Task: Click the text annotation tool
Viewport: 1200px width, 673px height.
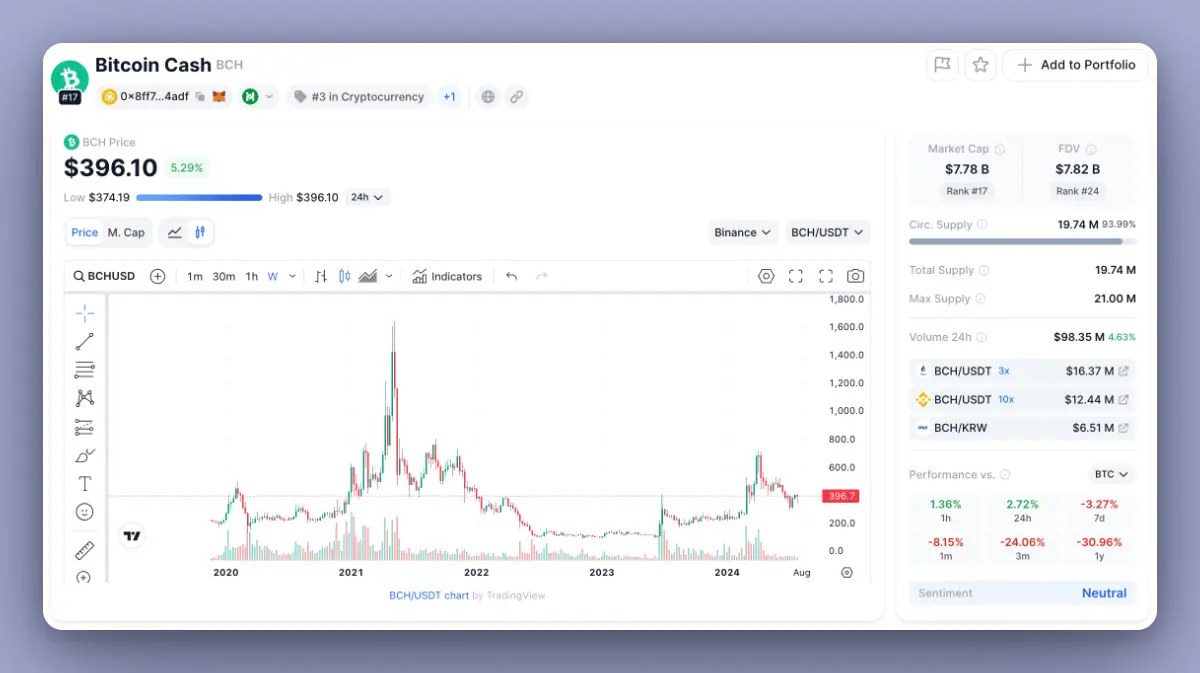Action: click(x=85, y=484)
